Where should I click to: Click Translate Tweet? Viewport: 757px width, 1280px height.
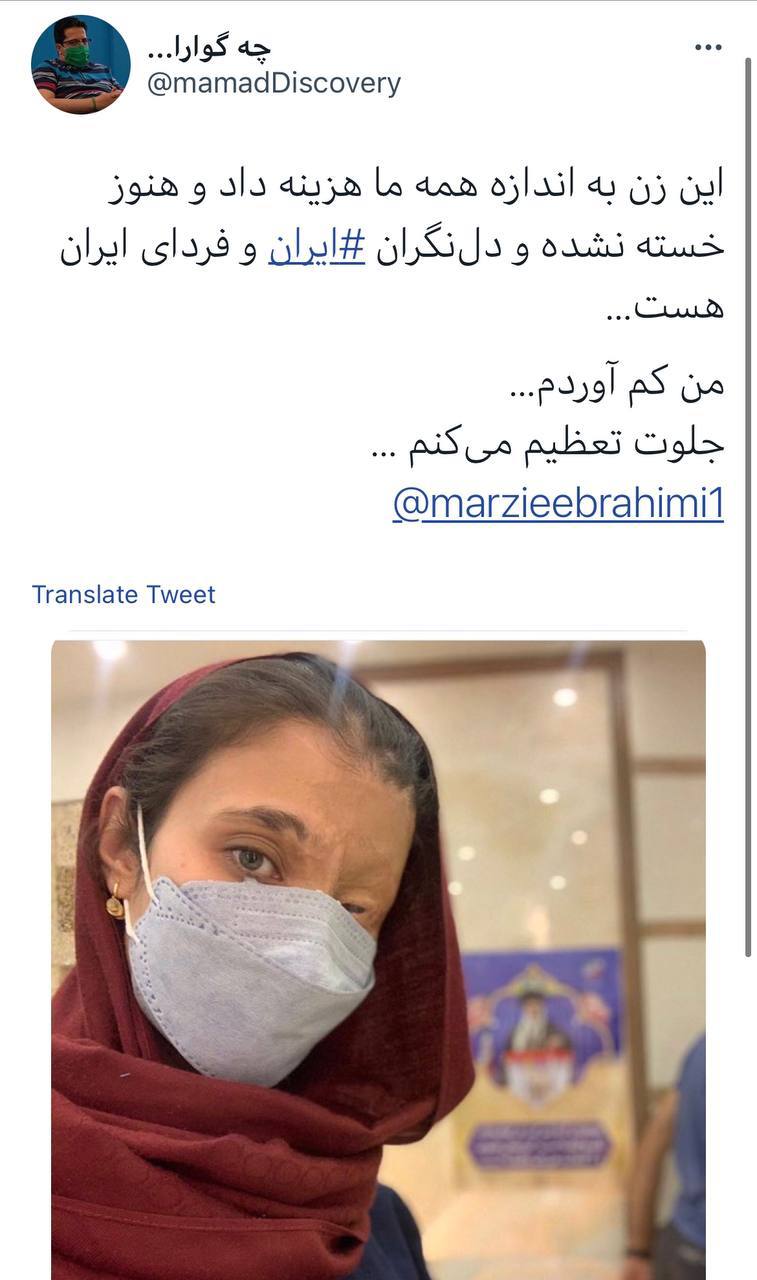[x=124, y=594]
